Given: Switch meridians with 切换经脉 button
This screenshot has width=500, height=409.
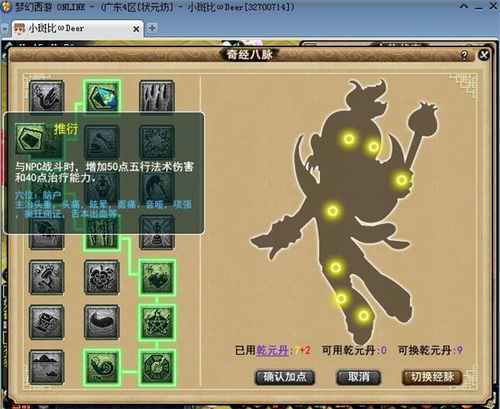Looking at the screenshot, I should tap(432, 377).
